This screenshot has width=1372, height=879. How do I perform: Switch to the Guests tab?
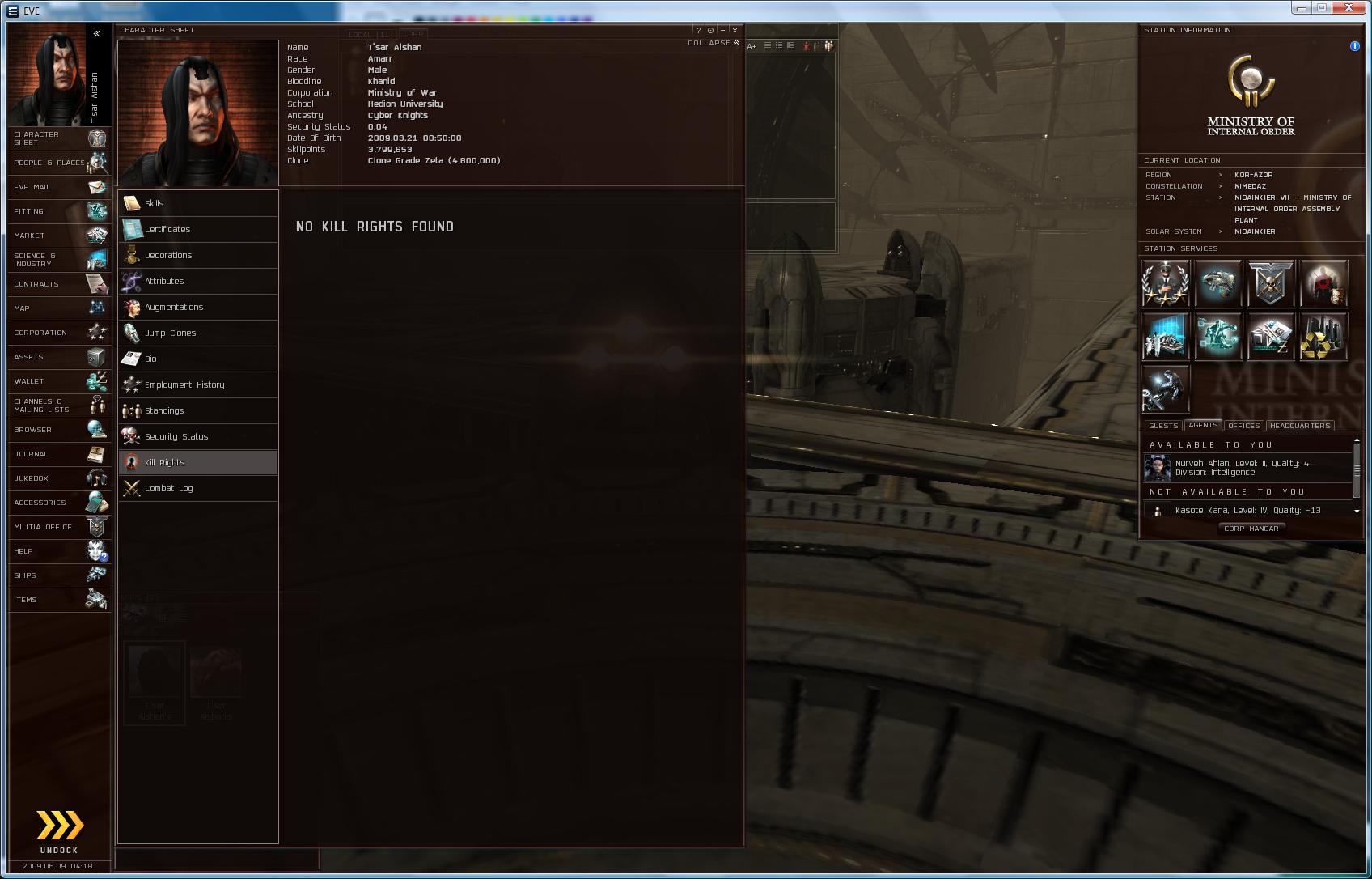click(x=1163, y=426)
